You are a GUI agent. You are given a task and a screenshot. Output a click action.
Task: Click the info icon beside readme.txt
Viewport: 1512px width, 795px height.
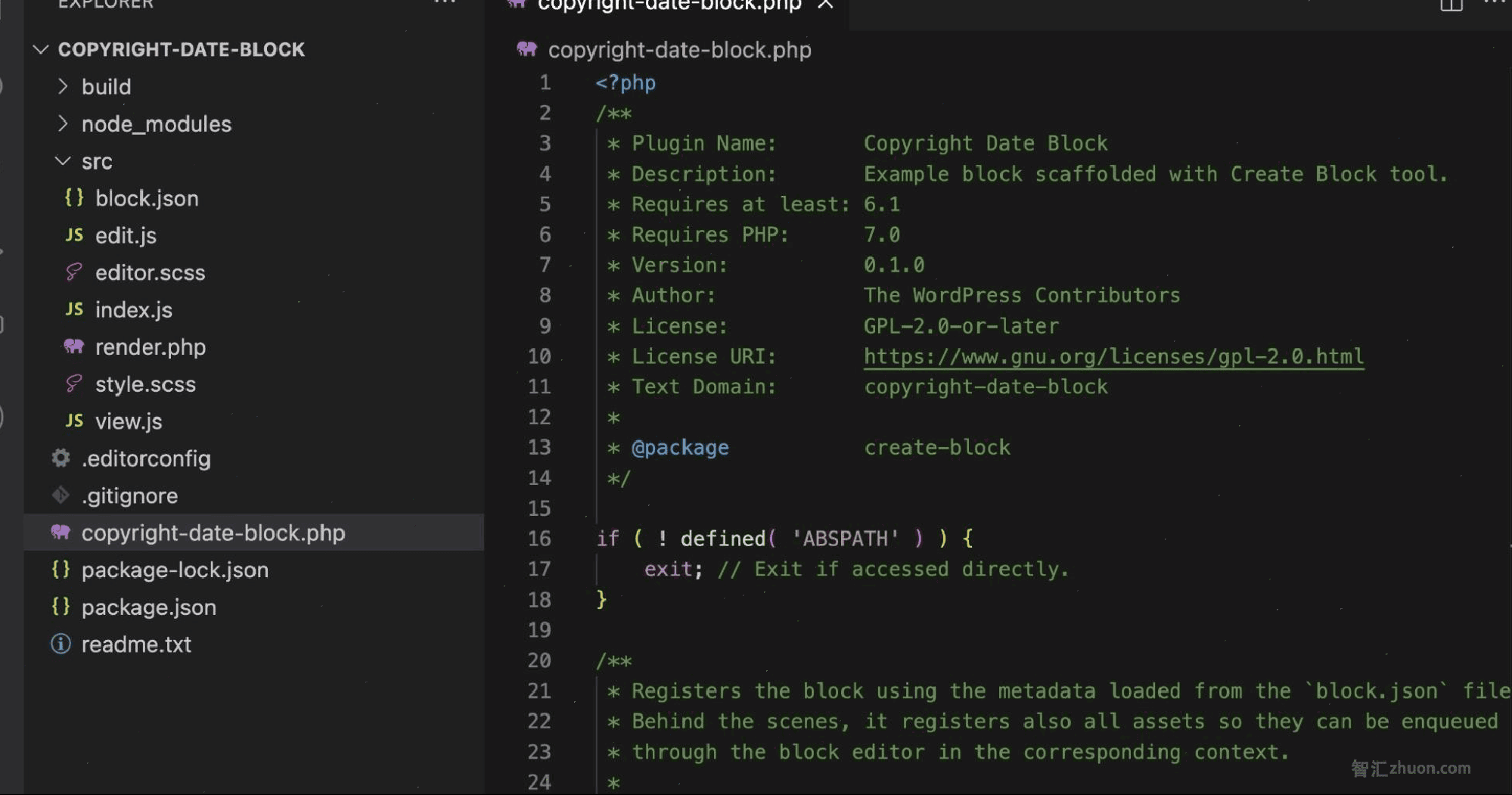click(x=61, y=644)
